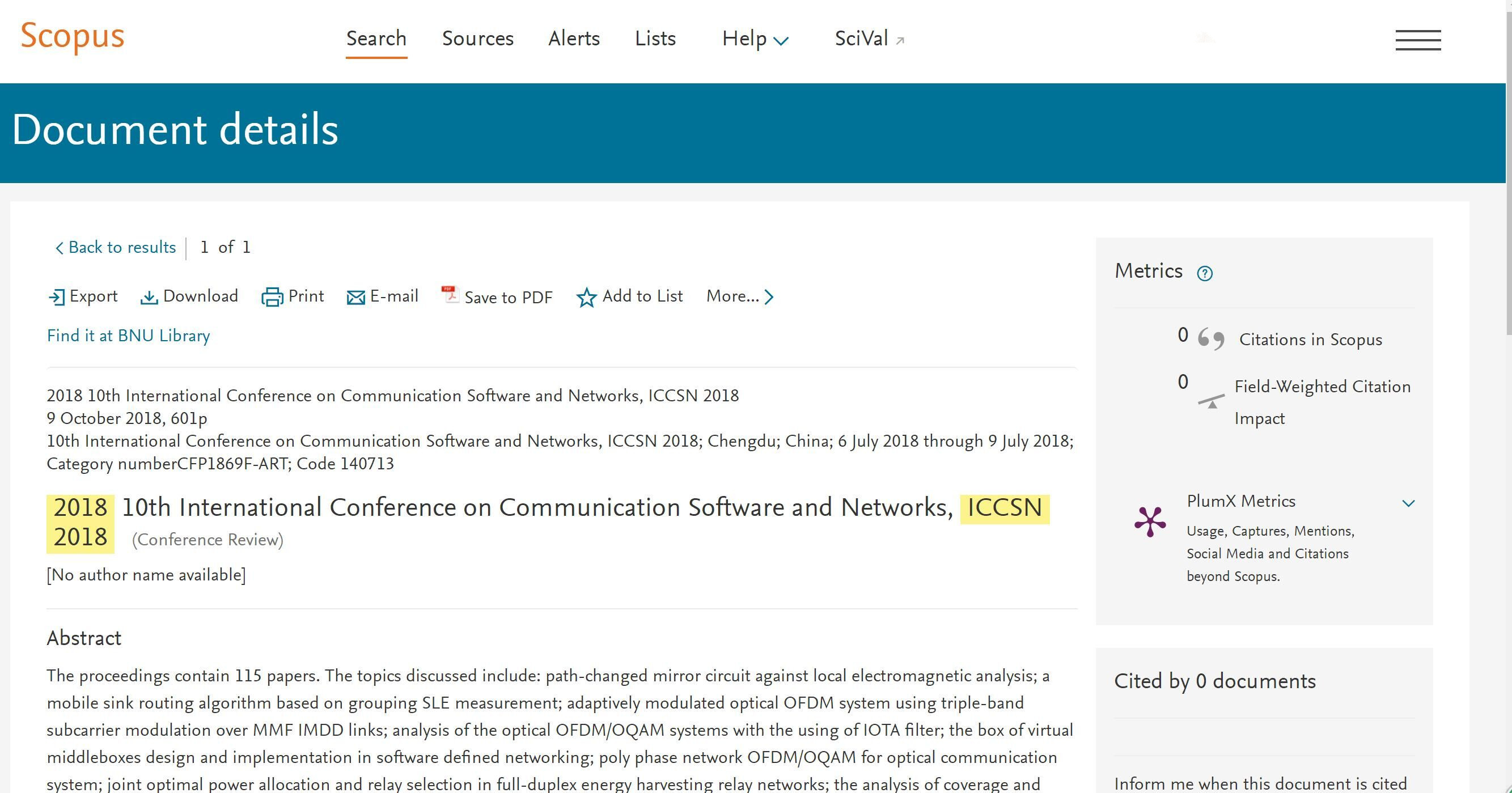Click the Scopus logo

[72, 36]
